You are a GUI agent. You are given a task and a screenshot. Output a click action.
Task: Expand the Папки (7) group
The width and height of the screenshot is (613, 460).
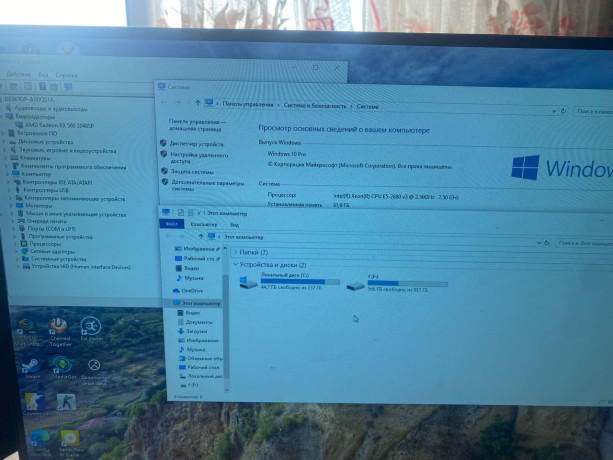tap(235, 252)
